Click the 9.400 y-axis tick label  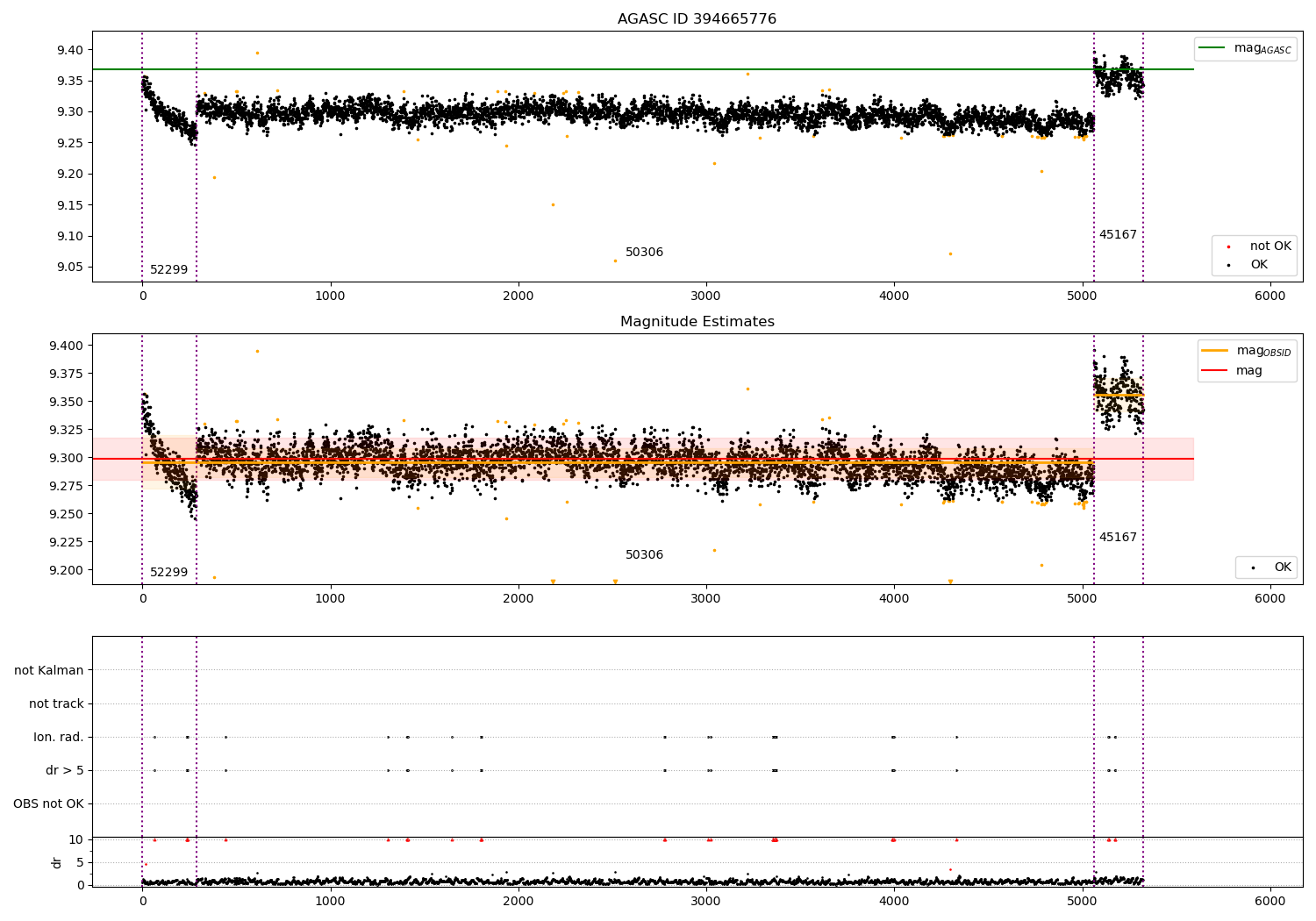click(67, 346)
